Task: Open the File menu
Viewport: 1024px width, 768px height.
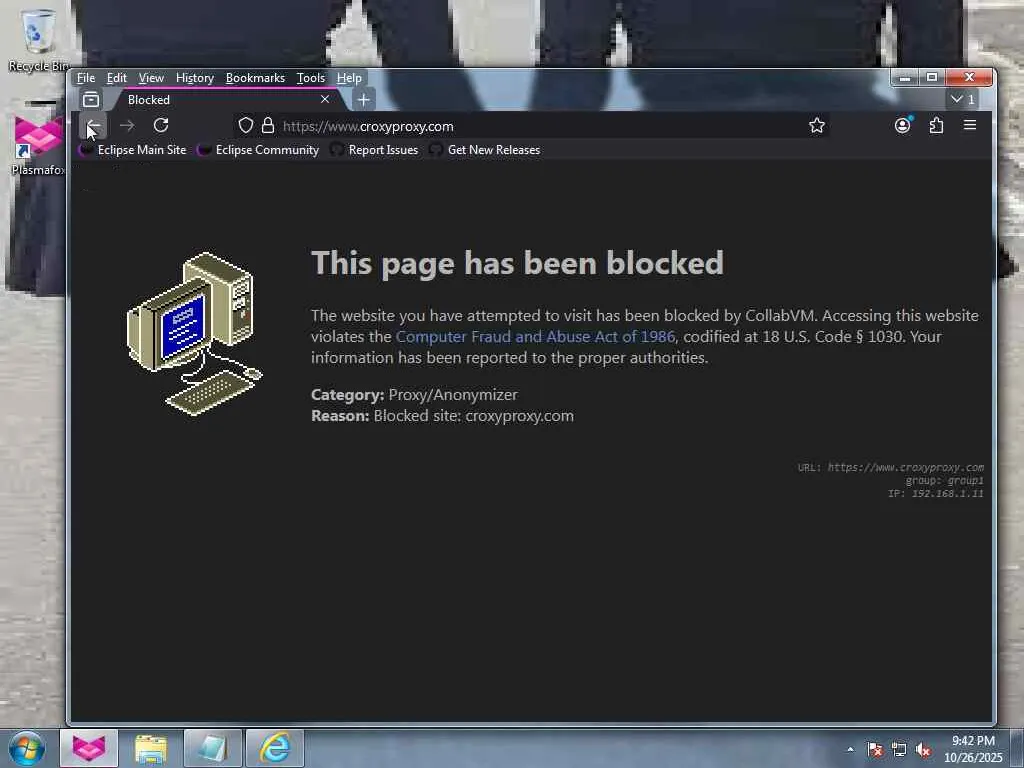Action: 86,78
